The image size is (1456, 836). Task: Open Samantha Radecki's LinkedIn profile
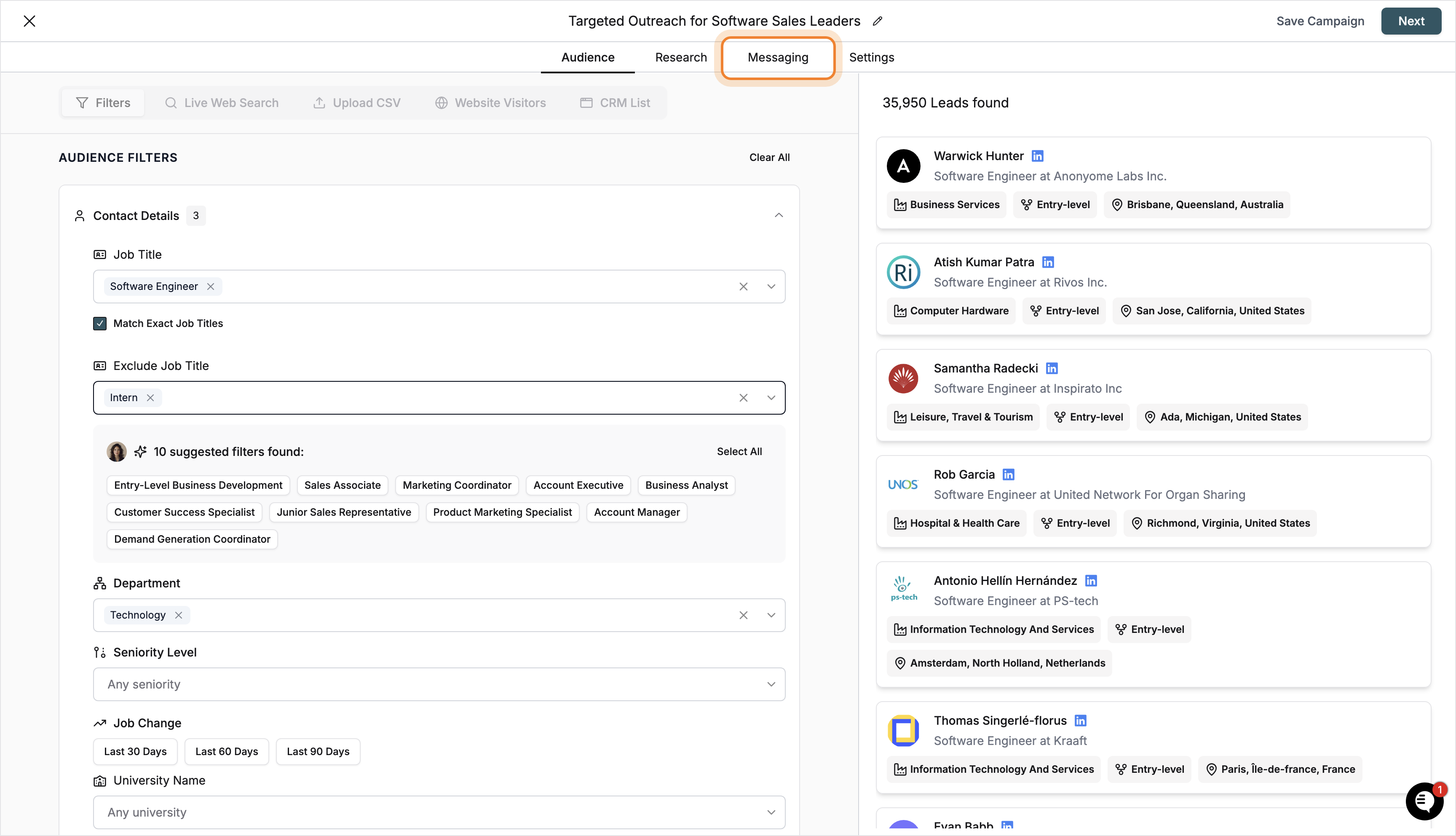click(1052, 368)
